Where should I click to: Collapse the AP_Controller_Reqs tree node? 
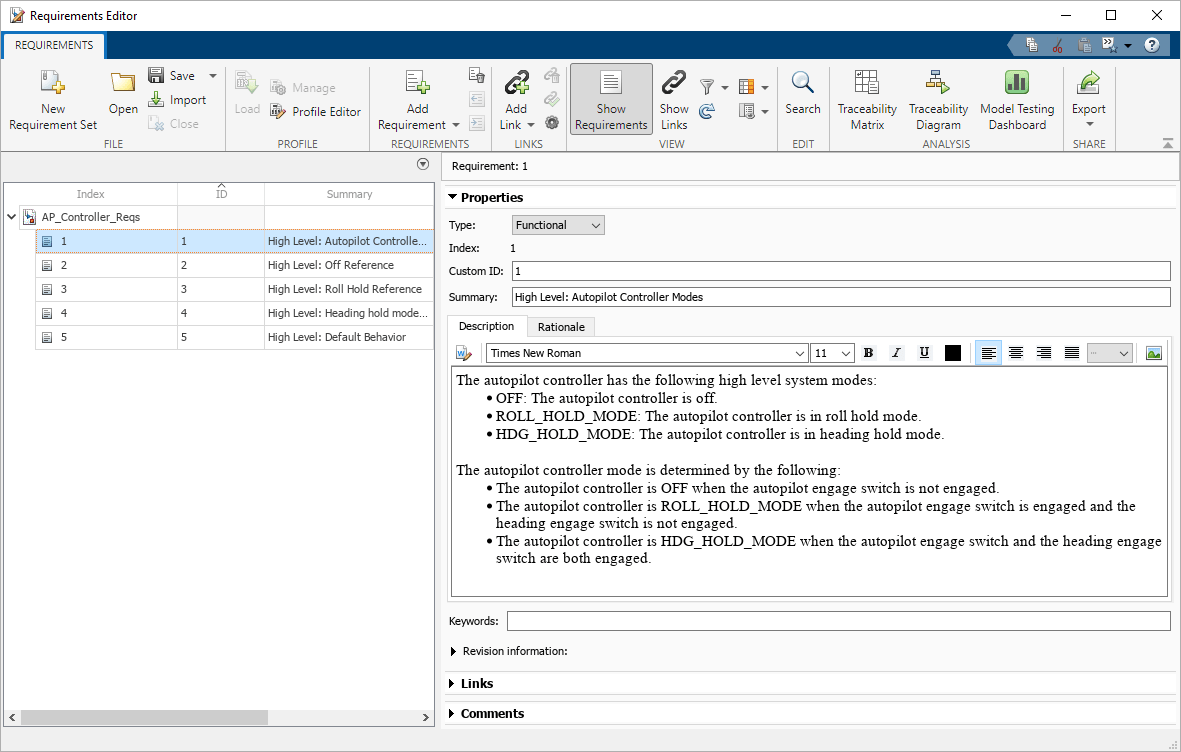pyautogui.click(x=11, y=217)
